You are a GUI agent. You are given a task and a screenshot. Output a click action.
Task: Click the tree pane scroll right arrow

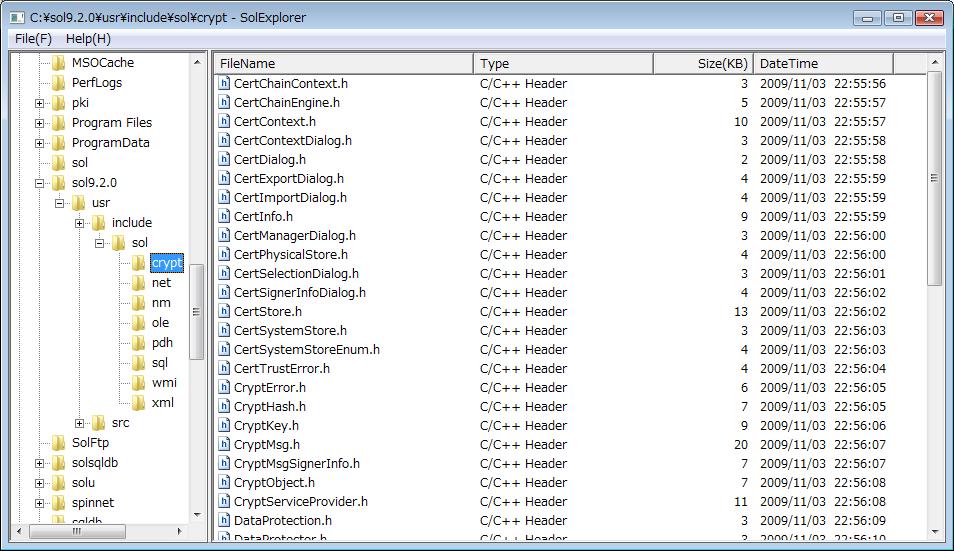[x=179, y=531]
